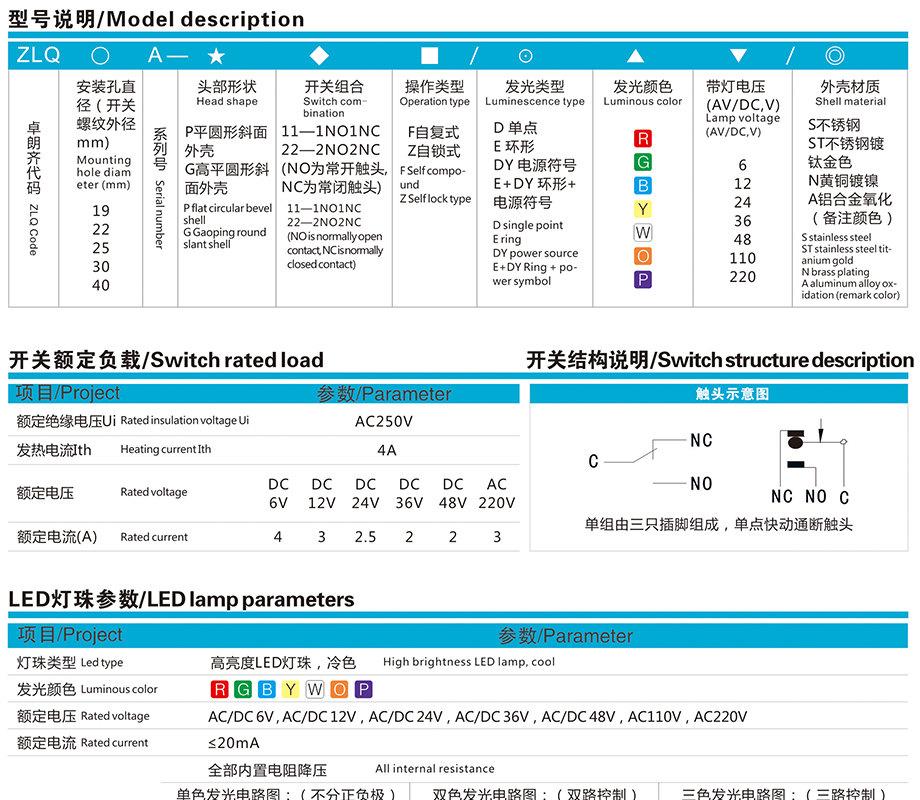Image resolution: width=920 pixels, height=800 pixels.
Task: Click the 触头示意图 panel header
Action: coord(732,394)
